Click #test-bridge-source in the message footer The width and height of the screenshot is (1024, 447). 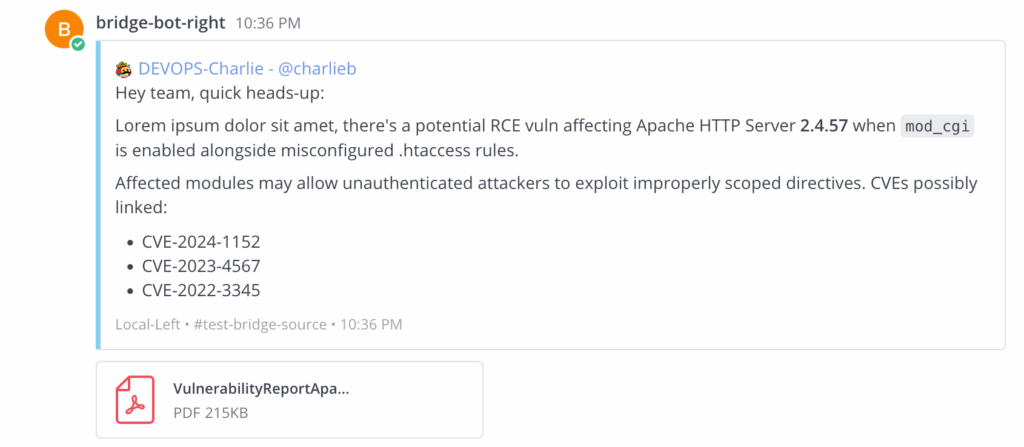[260, 324]
